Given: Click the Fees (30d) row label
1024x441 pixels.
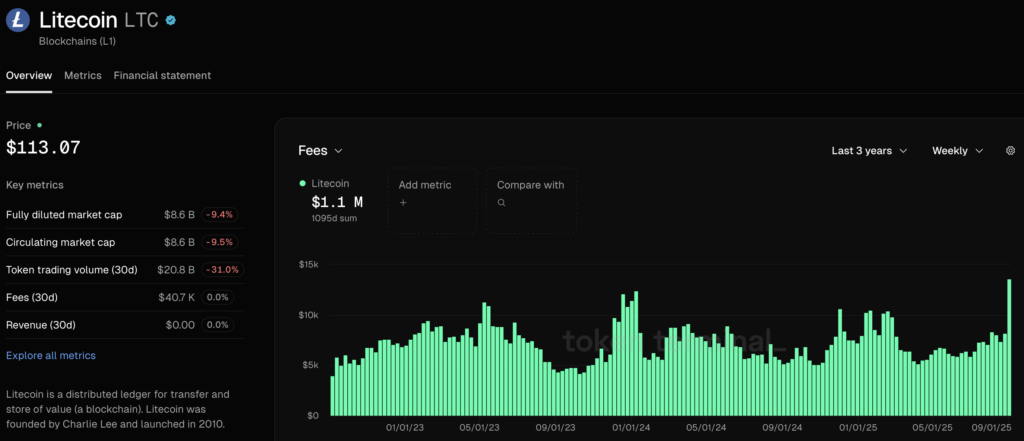Looking at the screenshot, I should (x=32, y=297).
